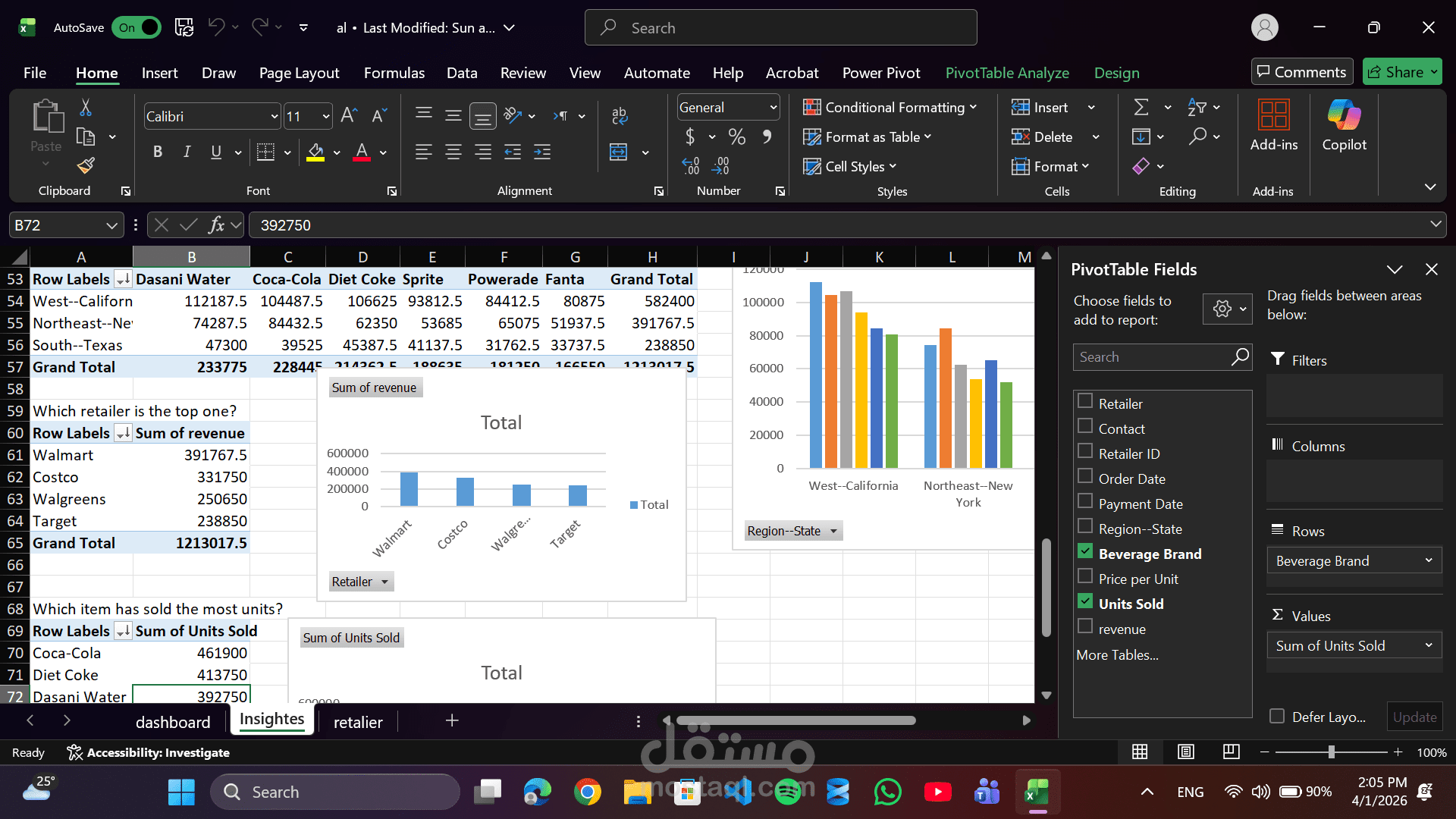1456x819 pixels.
Task: Click the Increase Font Size icon
Action: tap(349, 115)
